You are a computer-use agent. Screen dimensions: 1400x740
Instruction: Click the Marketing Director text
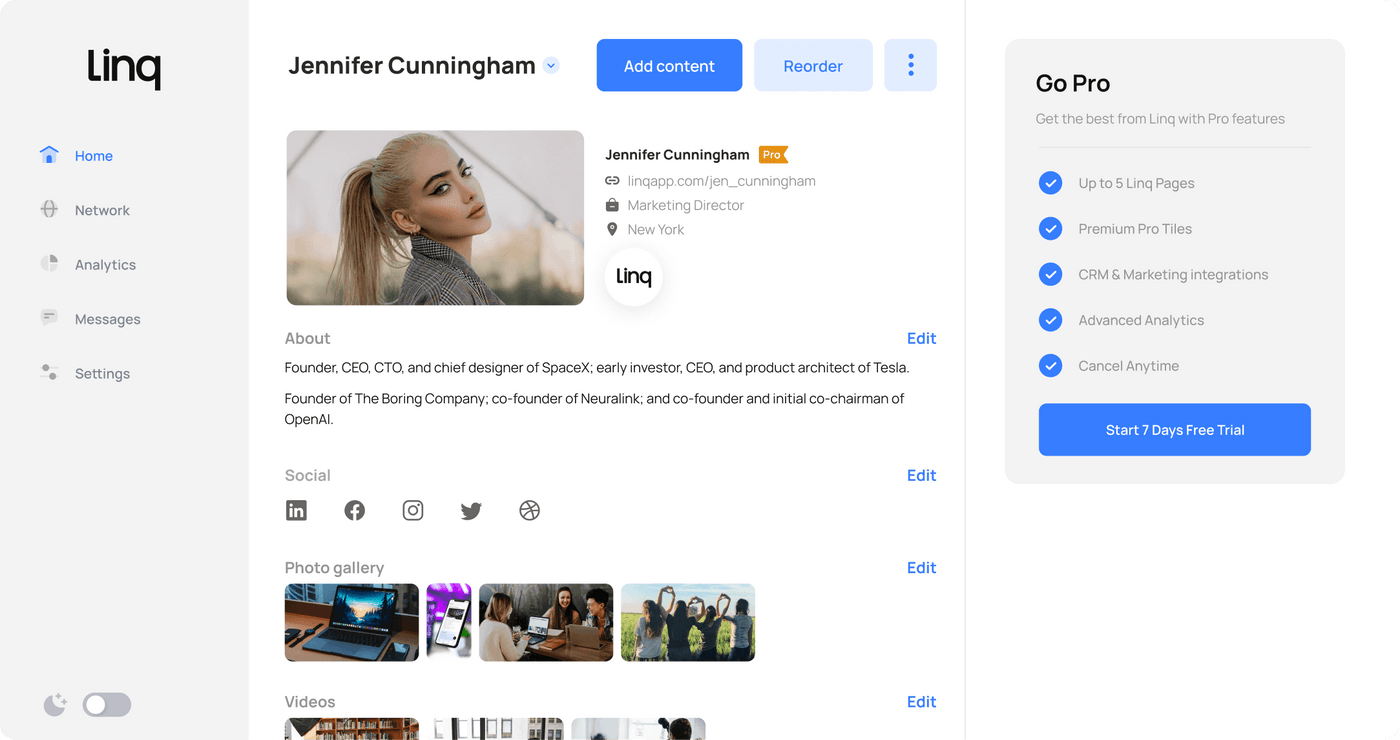coord(686,205)
